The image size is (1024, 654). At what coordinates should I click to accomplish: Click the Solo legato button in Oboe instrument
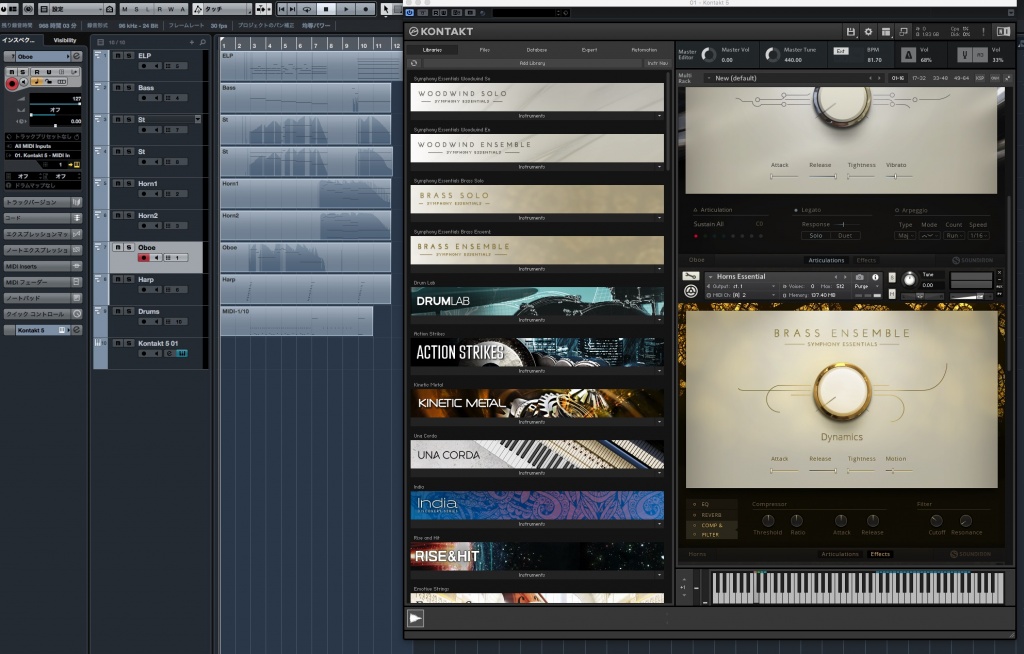pyautogui.click(x=816, y=236)
